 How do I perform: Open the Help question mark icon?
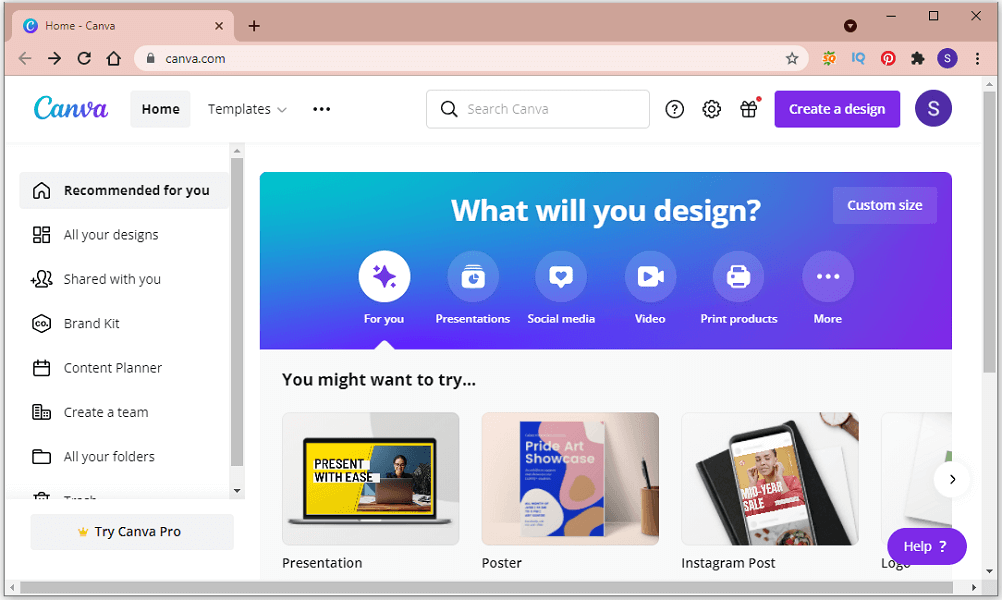674,109
